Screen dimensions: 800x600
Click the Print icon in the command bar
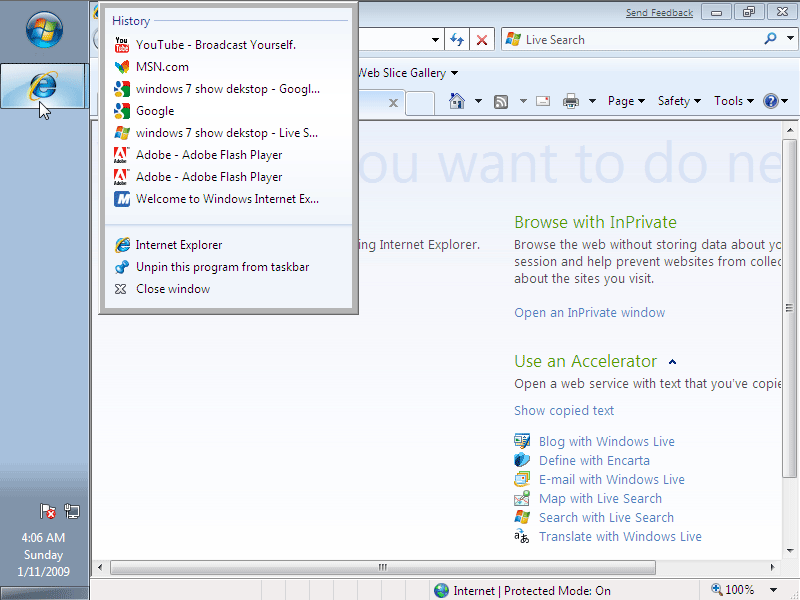pos(571,101)
